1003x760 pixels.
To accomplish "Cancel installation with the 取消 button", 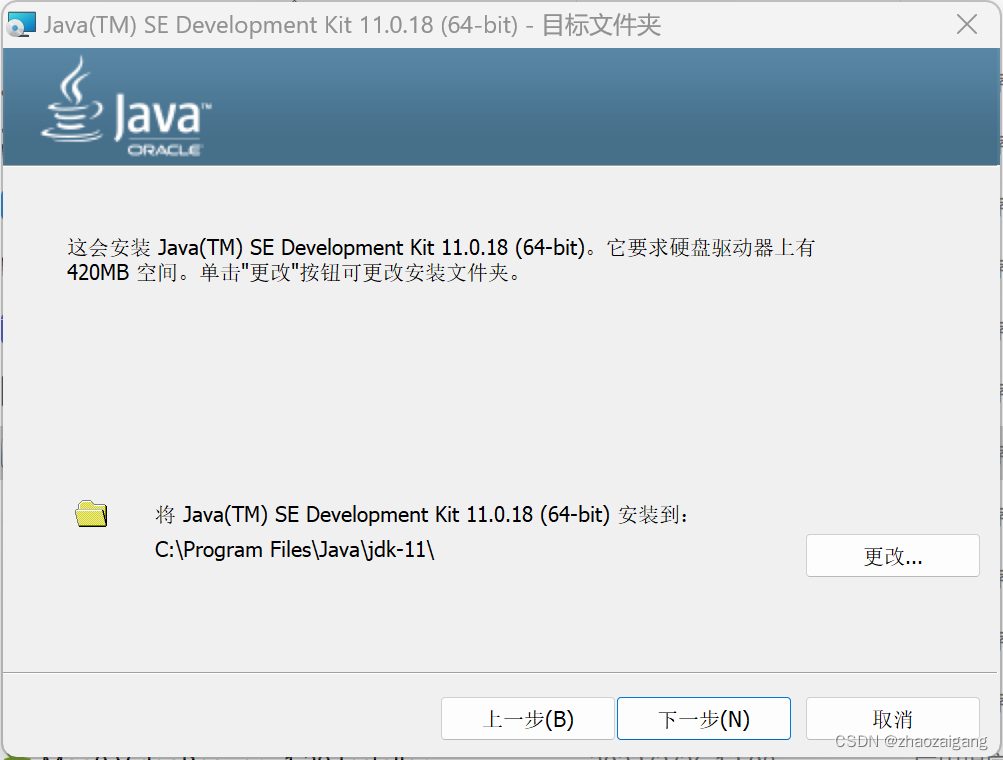I will coord(891,718).
